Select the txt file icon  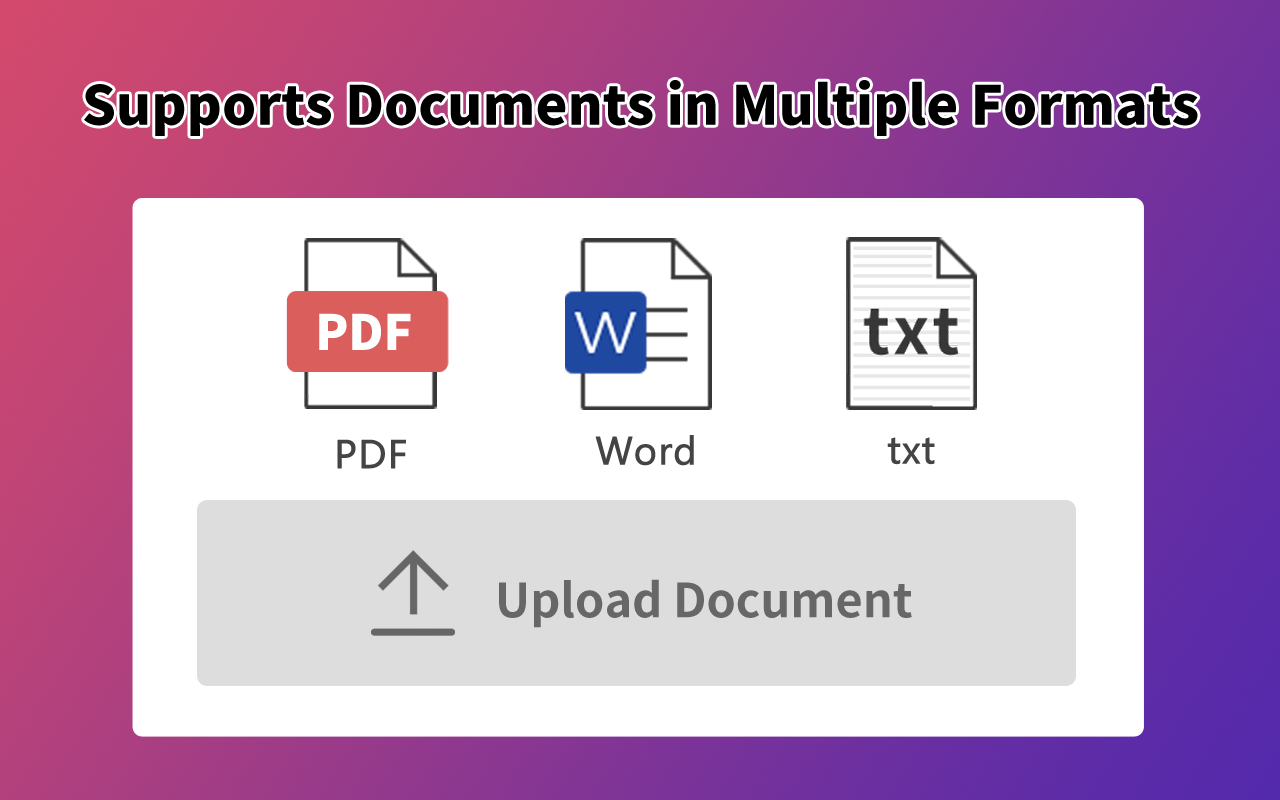tap(910, 323)
